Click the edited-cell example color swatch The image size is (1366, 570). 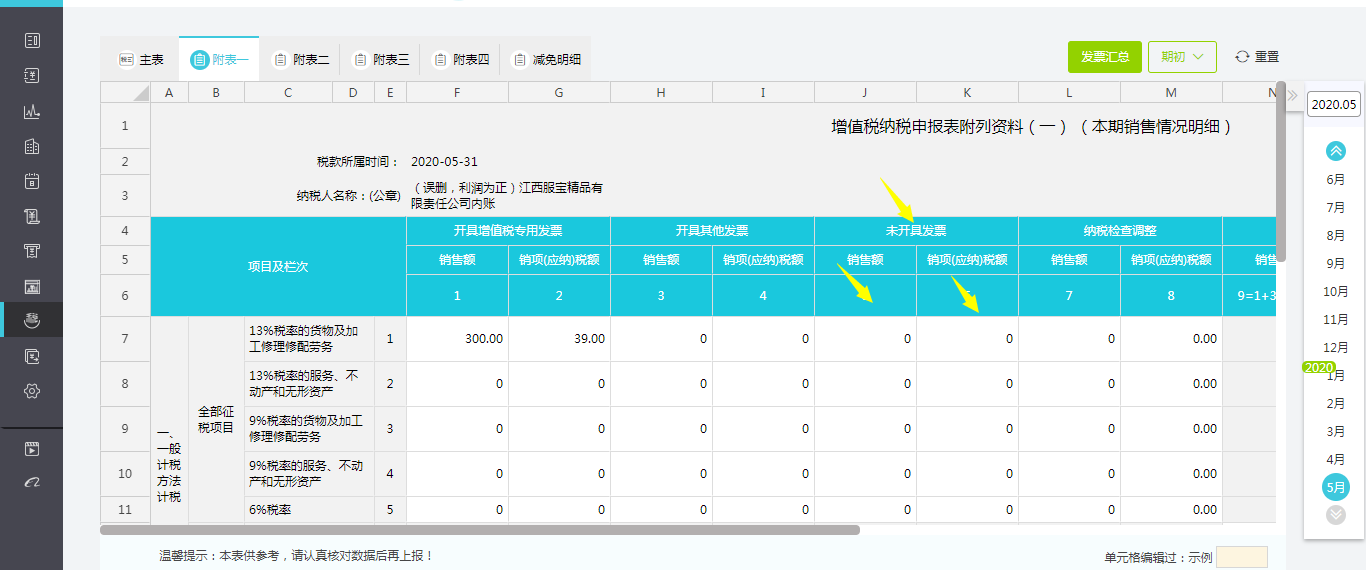[x=1241, y=557]
